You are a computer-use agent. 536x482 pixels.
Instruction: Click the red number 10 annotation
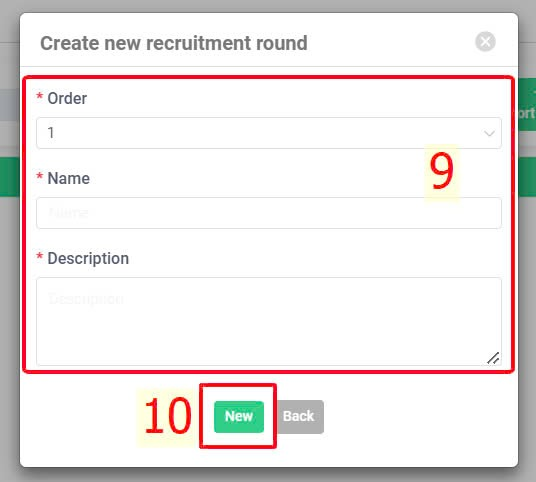(x=168, y=416)
